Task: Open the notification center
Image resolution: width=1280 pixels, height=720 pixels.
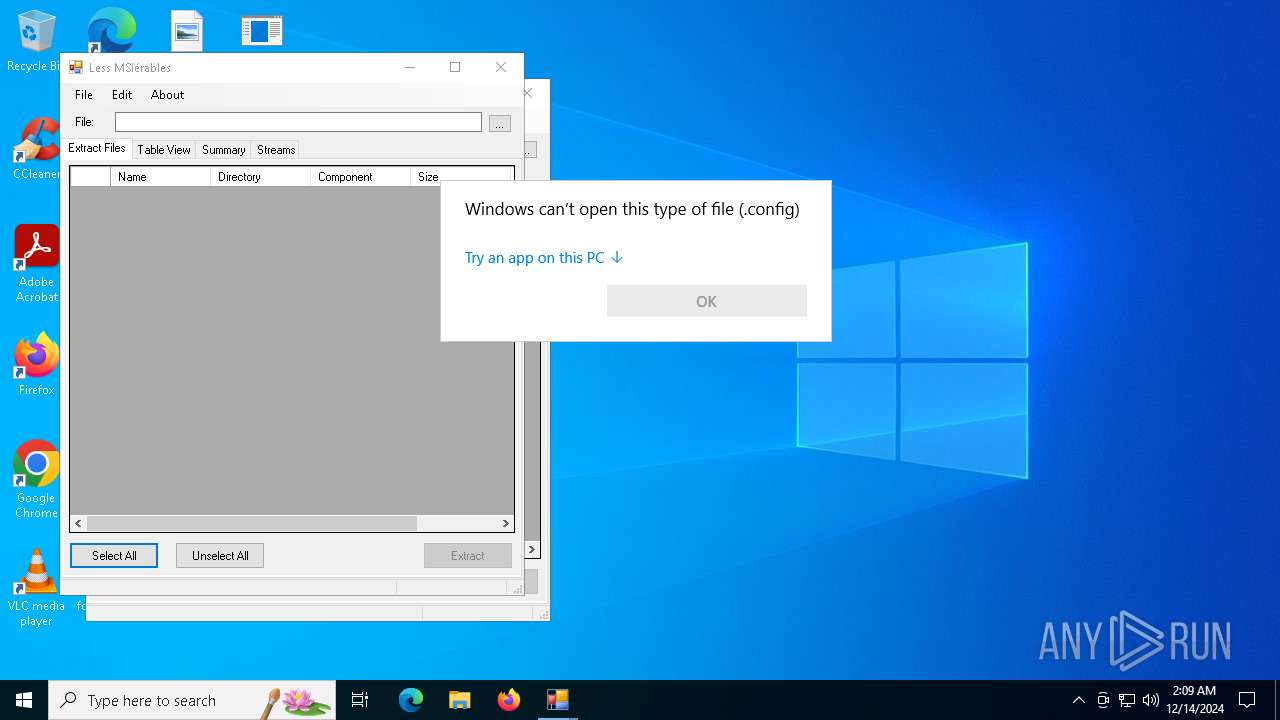Action: point(1247,700)
